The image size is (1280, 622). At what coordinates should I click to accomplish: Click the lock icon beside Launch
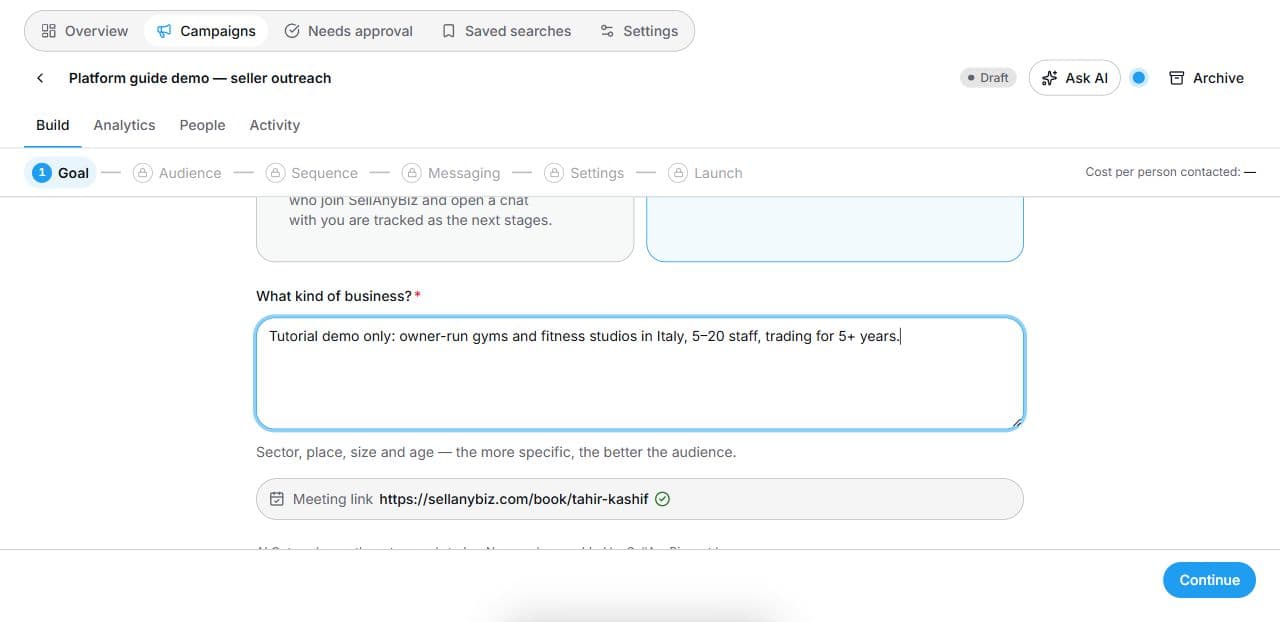678,173
